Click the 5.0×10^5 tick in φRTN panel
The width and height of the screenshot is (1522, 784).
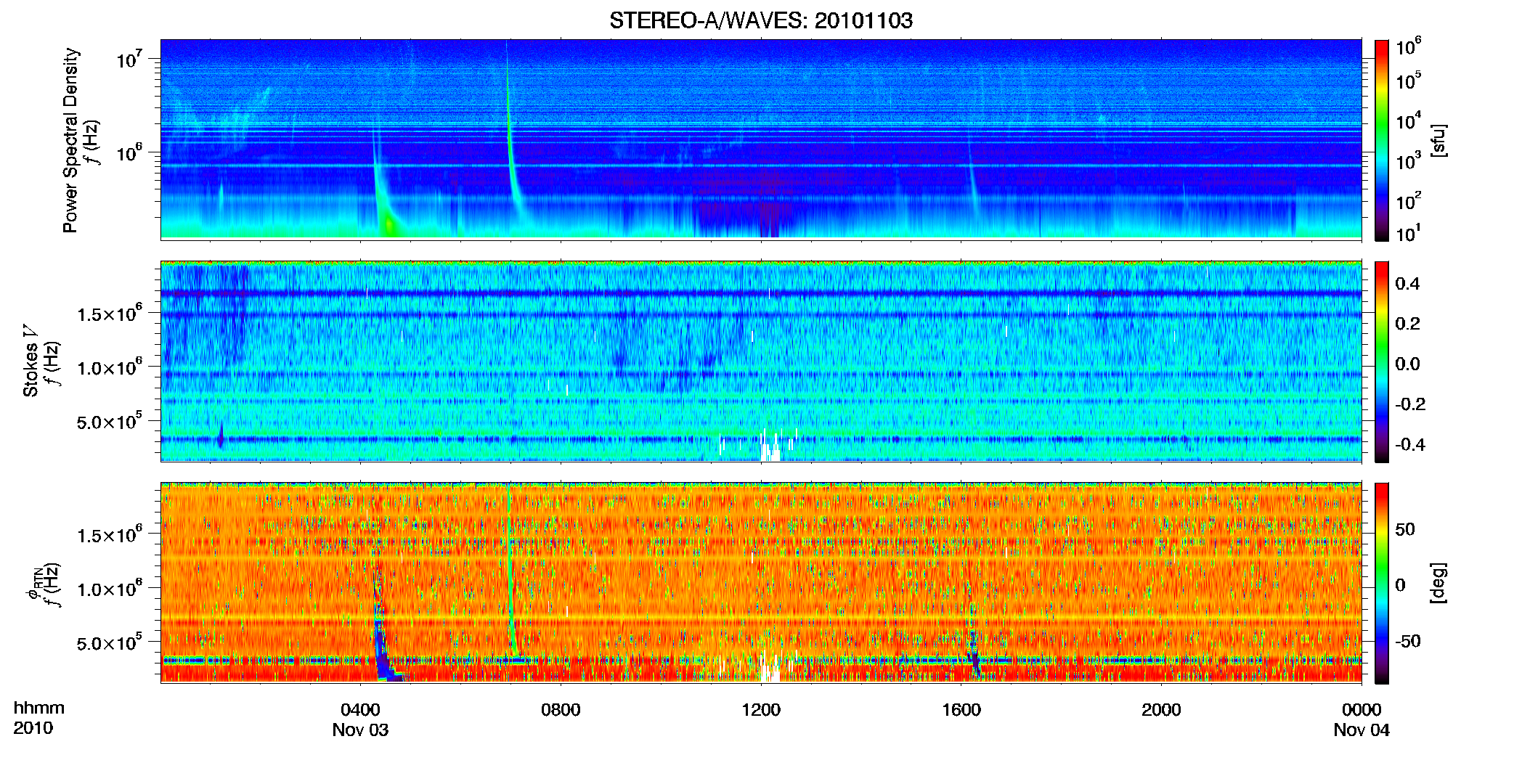click(x=110, y=642)
